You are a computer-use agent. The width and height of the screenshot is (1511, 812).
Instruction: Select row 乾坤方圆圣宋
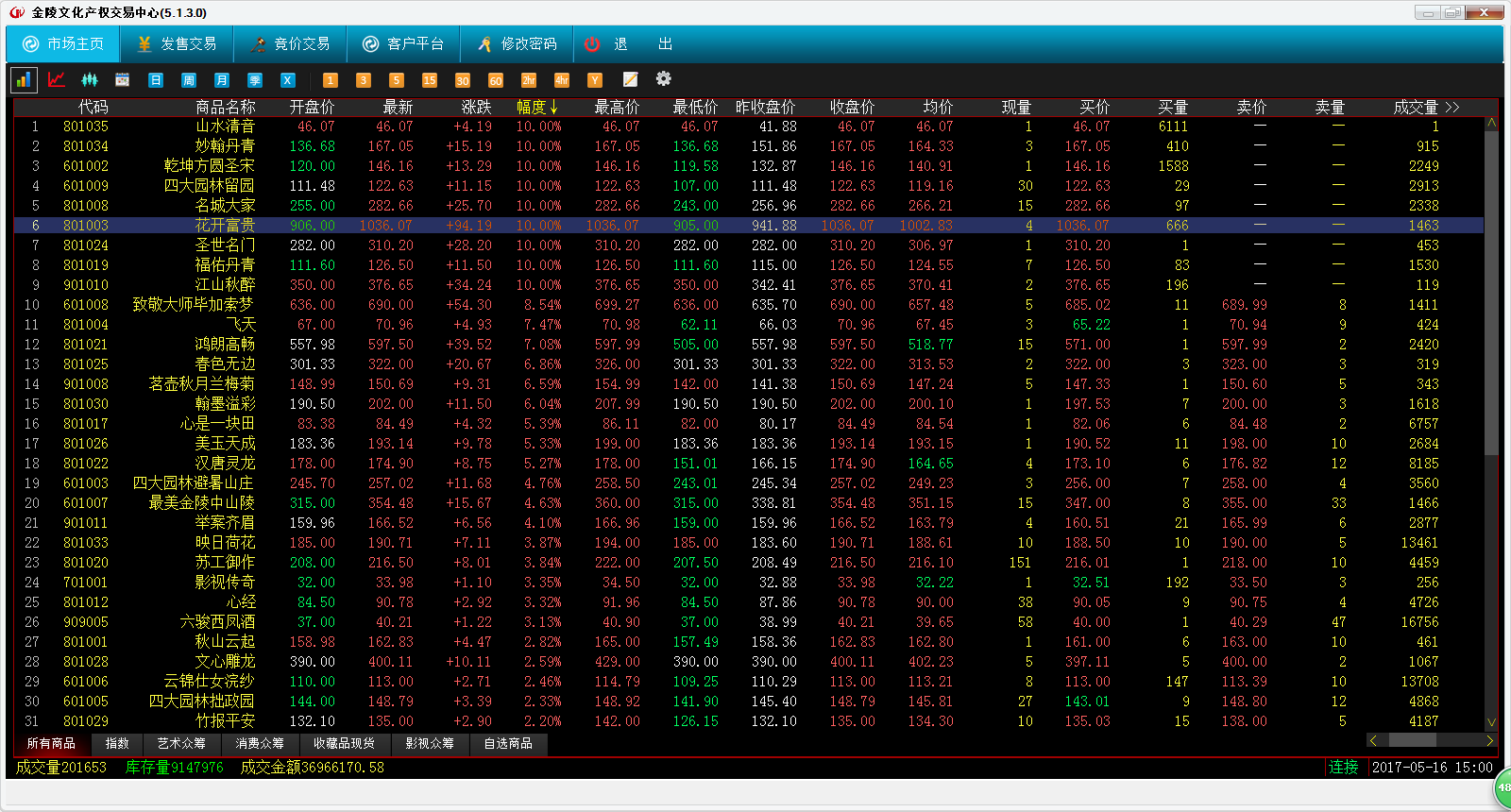pos(748,166)
